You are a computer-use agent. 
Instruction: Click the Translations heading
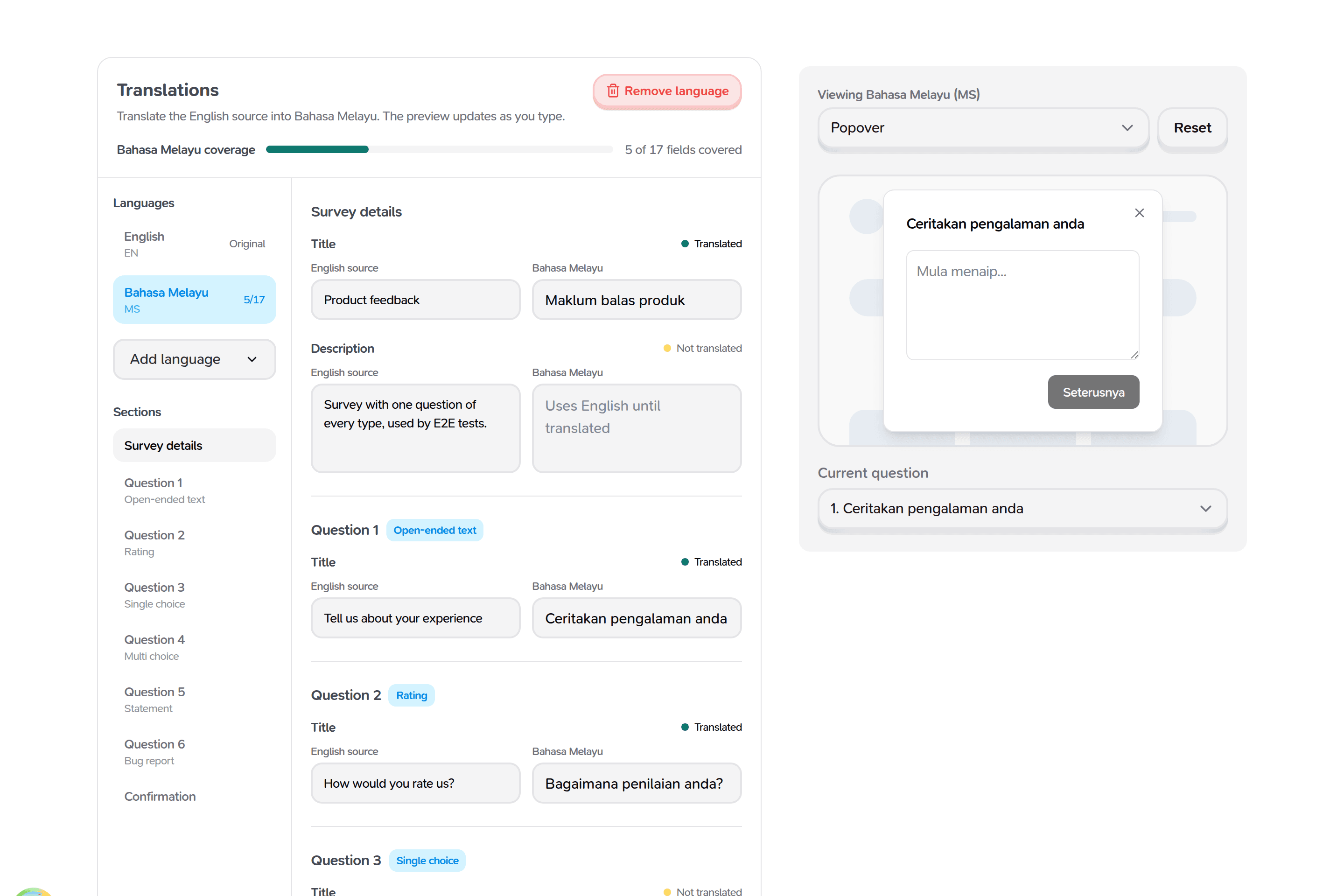[168, 90]
